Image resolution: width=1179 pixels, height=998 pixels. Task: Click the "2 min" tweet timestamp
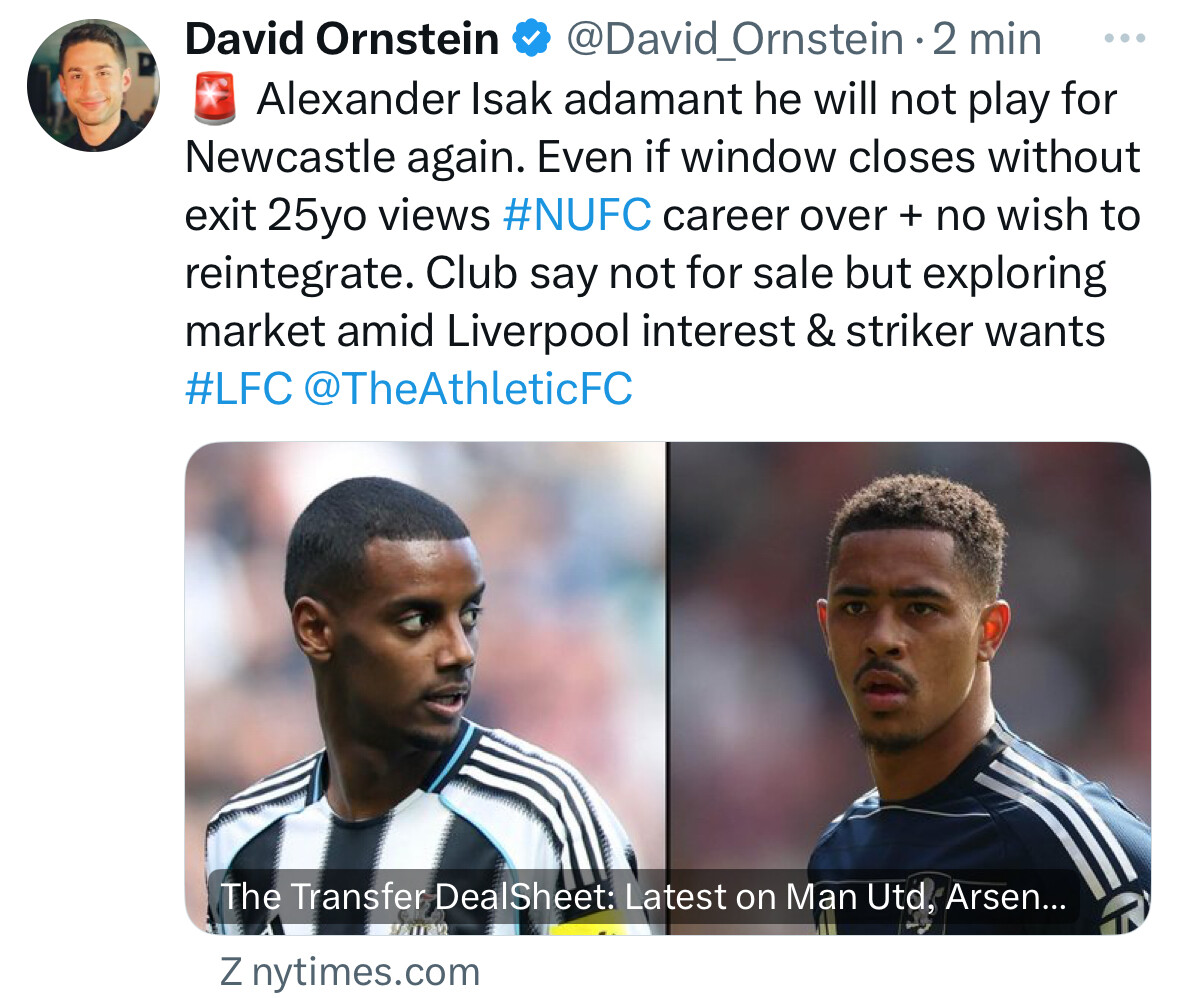coord(986,40)
